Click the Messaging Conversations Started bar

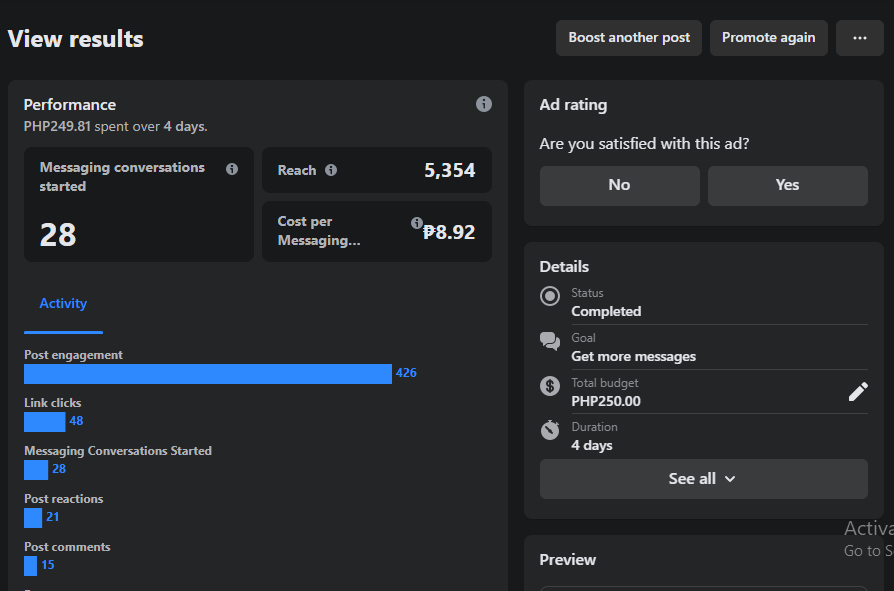click(36, 469)
